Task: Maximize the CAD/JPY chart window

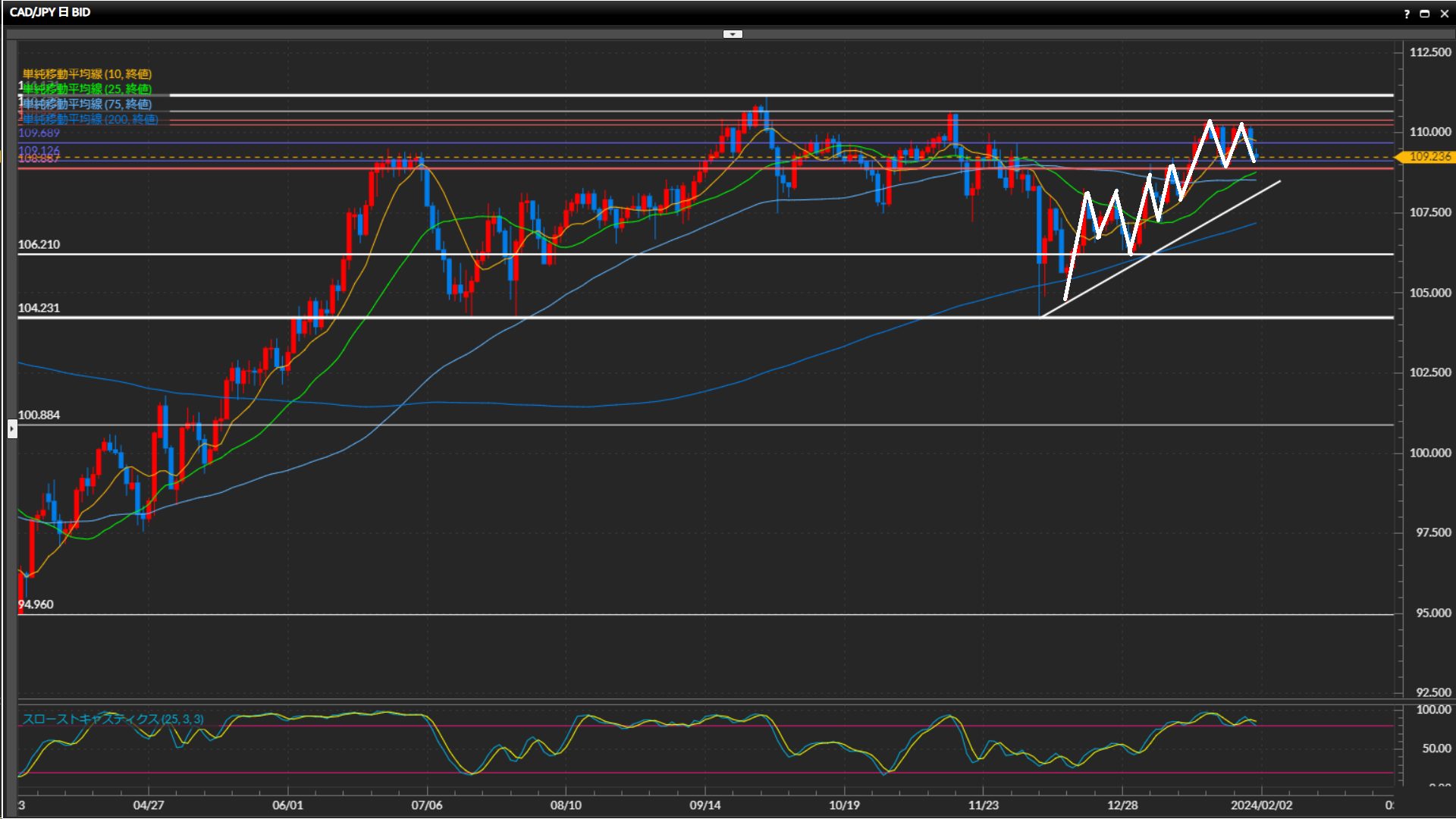Action: pos(1425,14)
